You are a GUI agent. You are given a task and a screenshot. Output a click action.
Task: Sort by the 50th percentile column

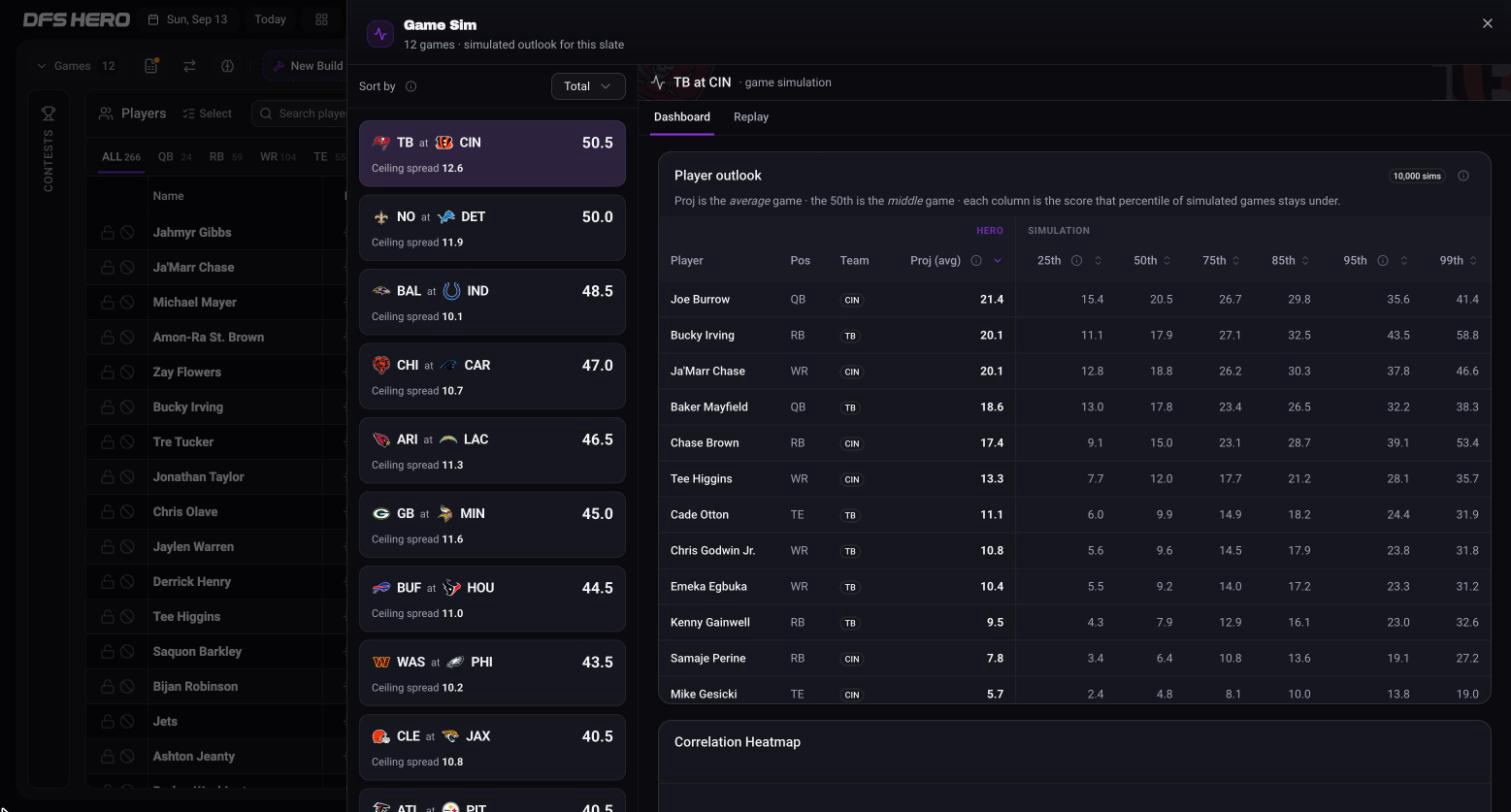(1152, 261)
